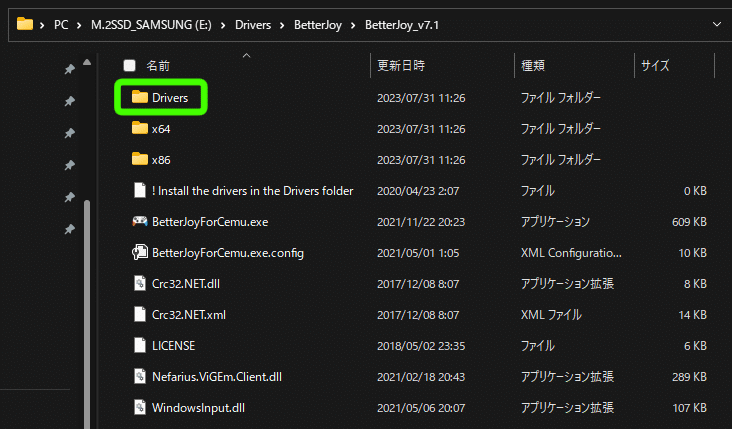Screen dimensions: 732x429
Task: Click the BetterJoy_v7.1 breadcrumb segment
Action: (402, 25)
